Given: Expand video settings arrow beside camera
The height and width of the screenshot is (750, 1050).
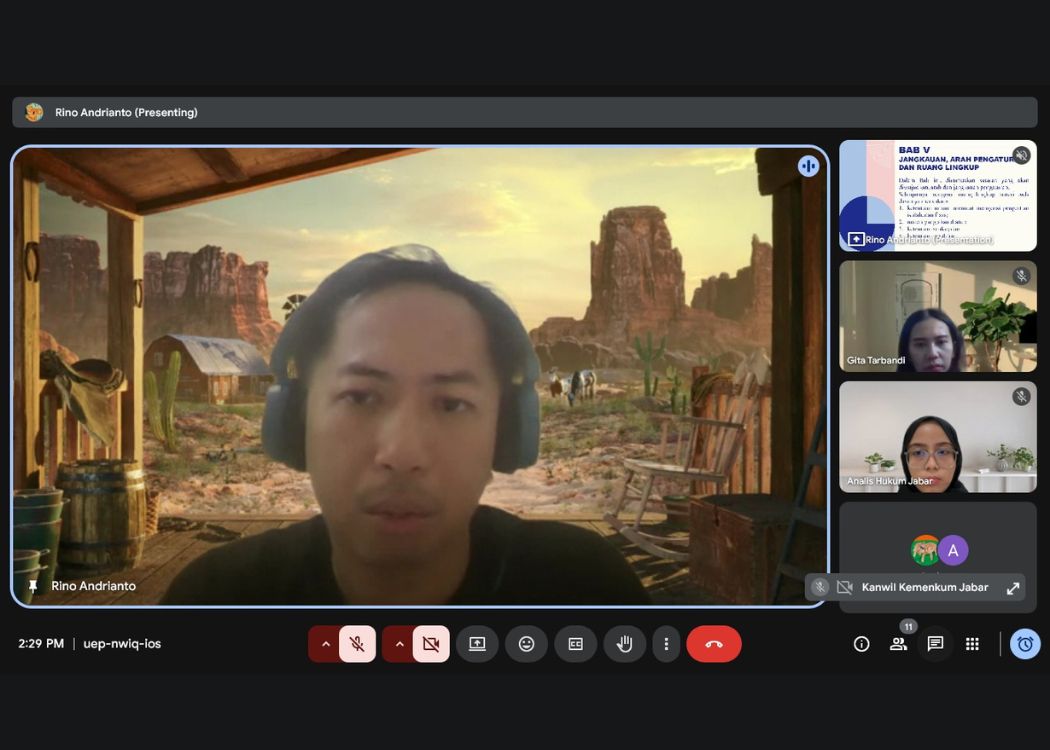Looking at the screenshot, I should [399, 644].
